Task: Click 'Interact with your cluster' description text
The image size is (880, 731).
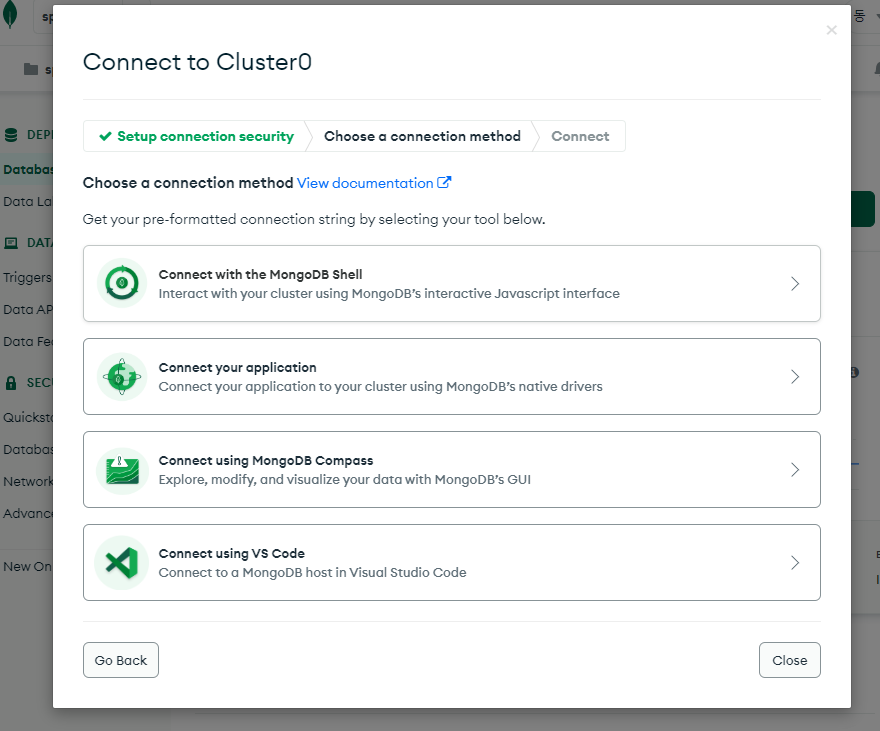Action: coord(389,293)
